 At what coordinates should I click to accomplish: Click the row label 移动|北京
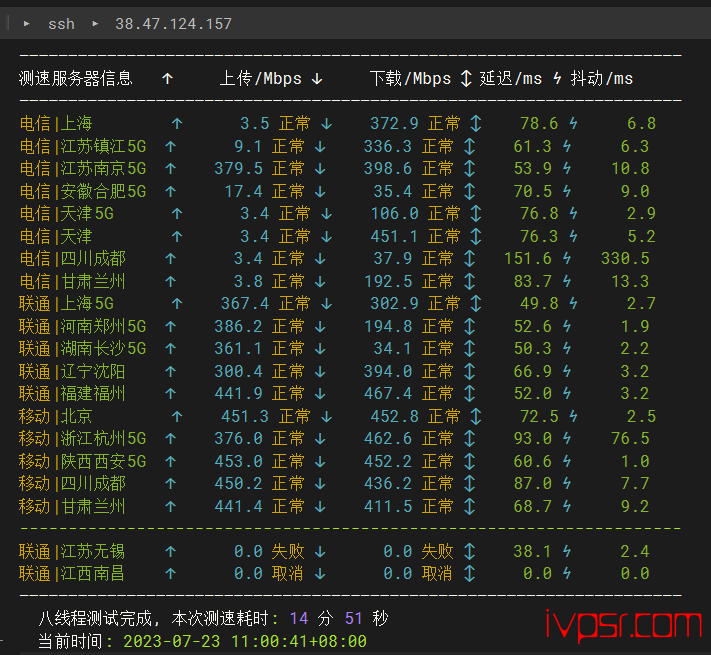point(56,416)
